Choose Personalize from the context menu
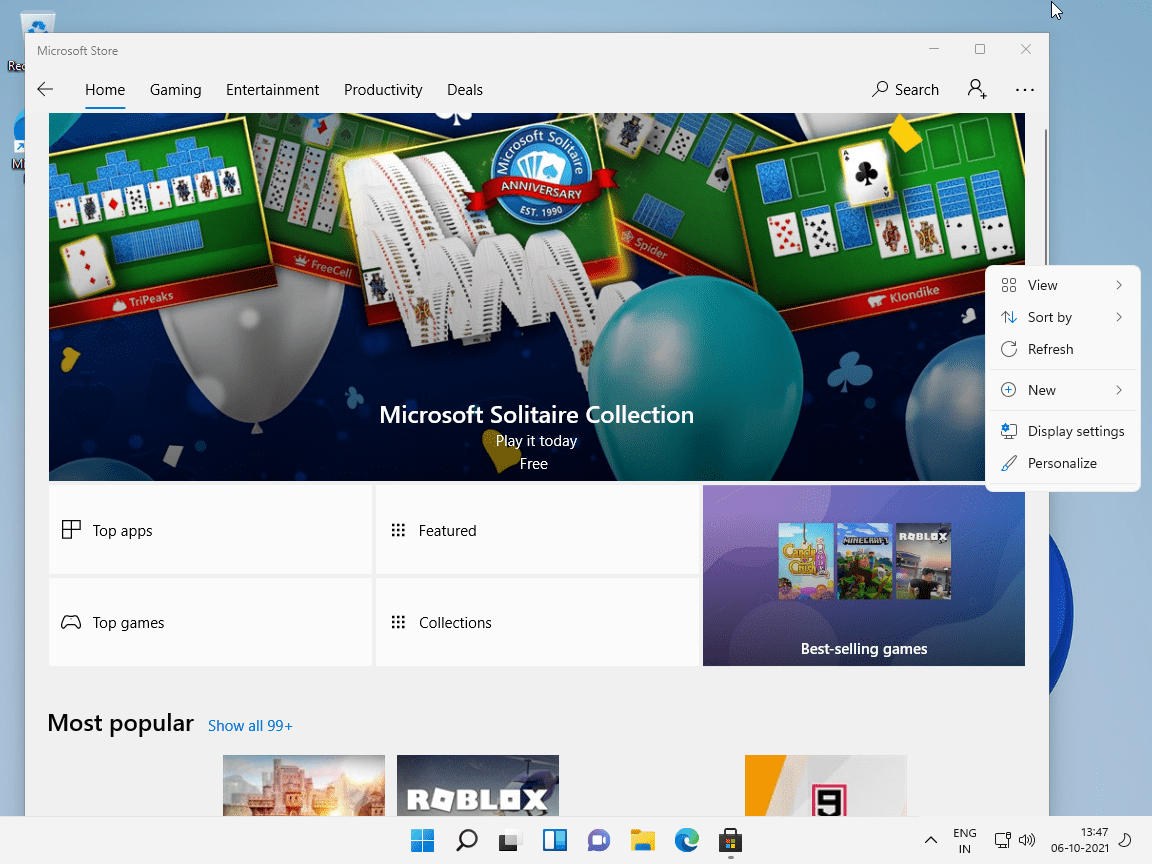1152x864 pixels. [x=1062, y=463]
